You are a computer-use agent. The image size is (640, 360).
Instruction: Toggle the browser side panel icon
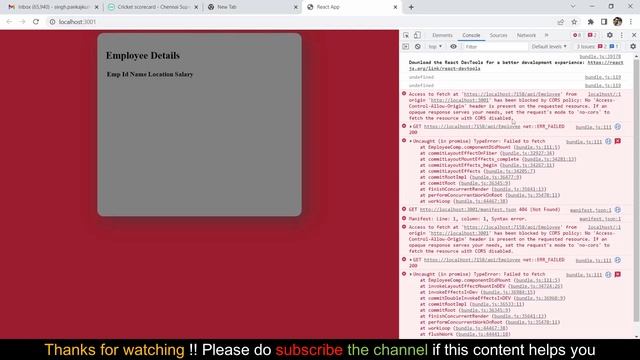coord(604,22)
